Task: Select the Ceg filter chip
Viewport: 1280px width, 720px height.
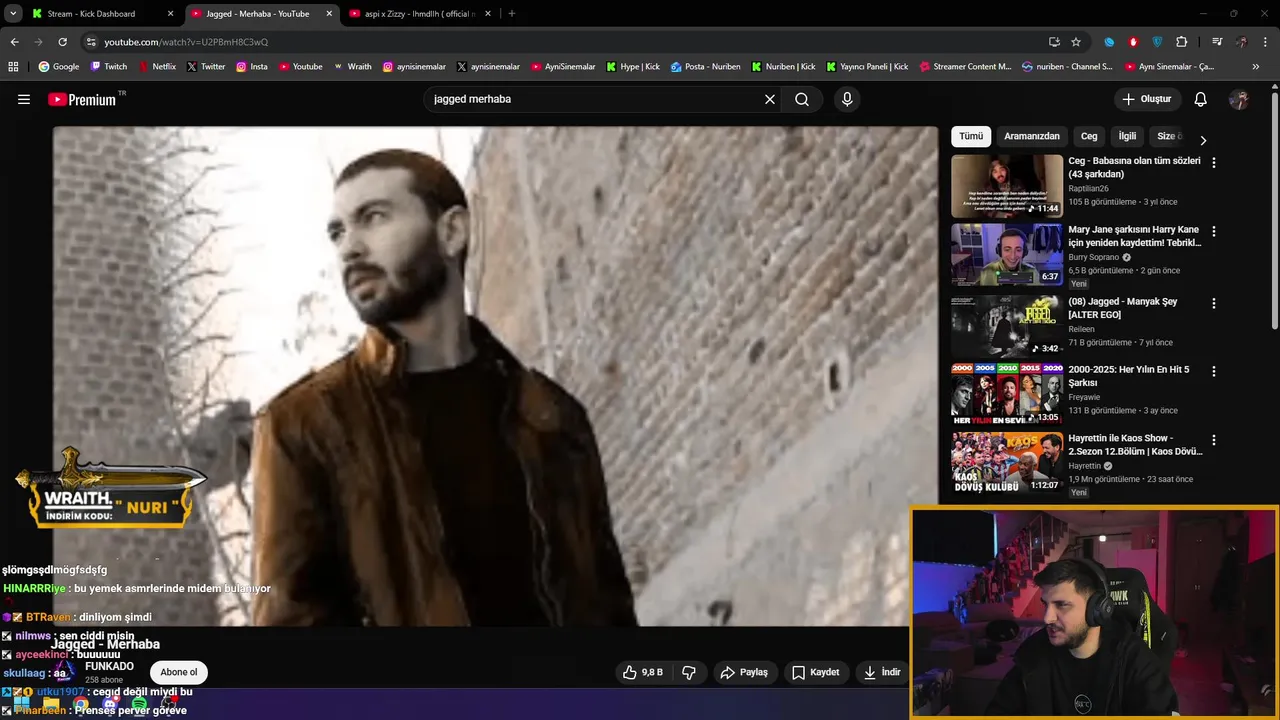Action: (x=1089, y=136)
